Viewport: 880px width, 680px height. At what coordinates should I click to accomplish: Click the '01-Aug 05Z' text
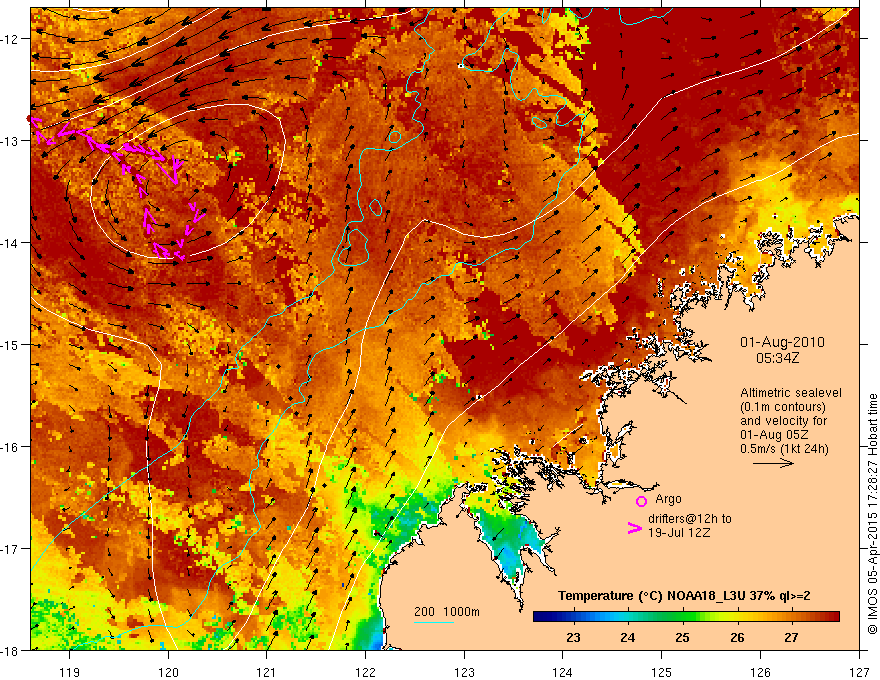coord(775,435)
